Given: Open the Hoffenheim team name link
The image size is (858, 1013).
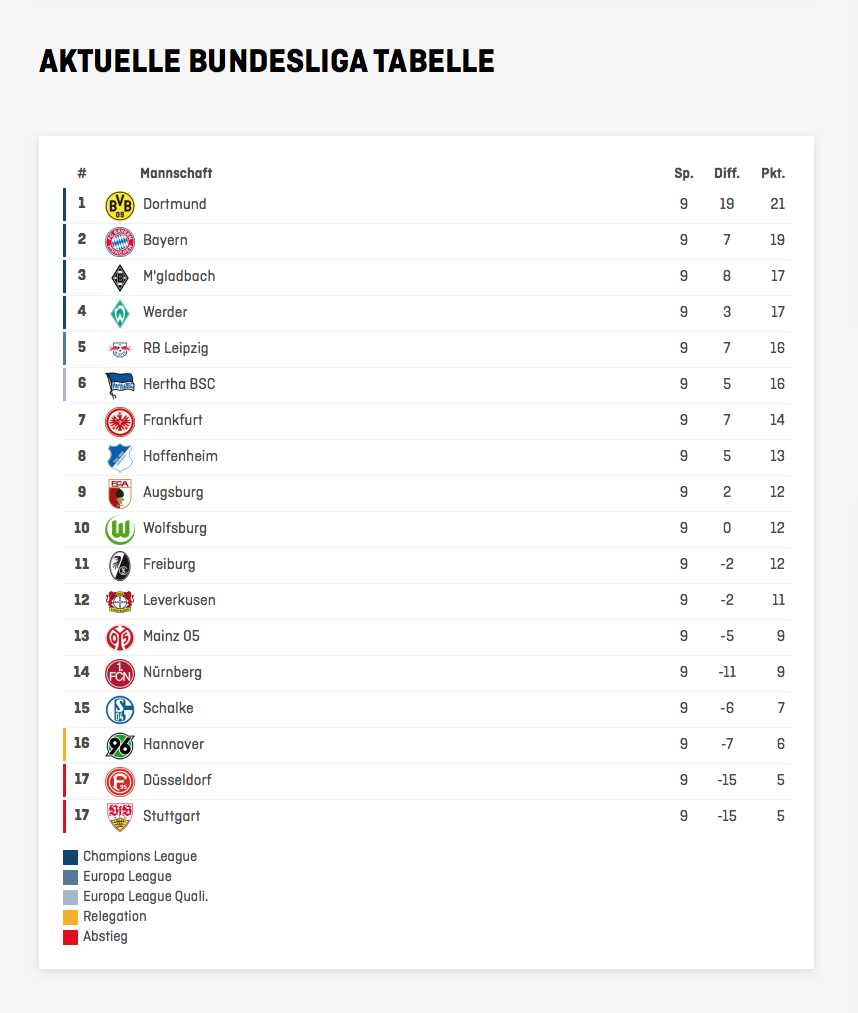Looking at the screenshot, I should tap(180, 456).
